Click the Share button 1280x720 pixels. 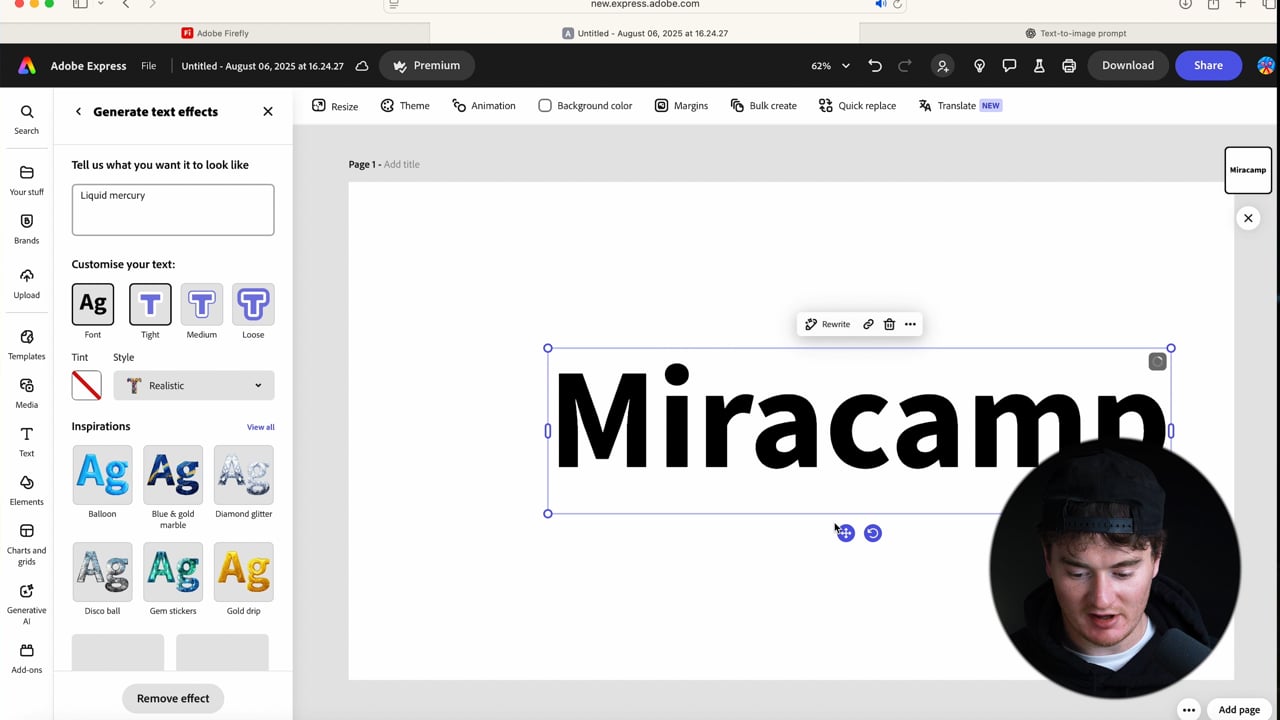tap(1208, 66)
